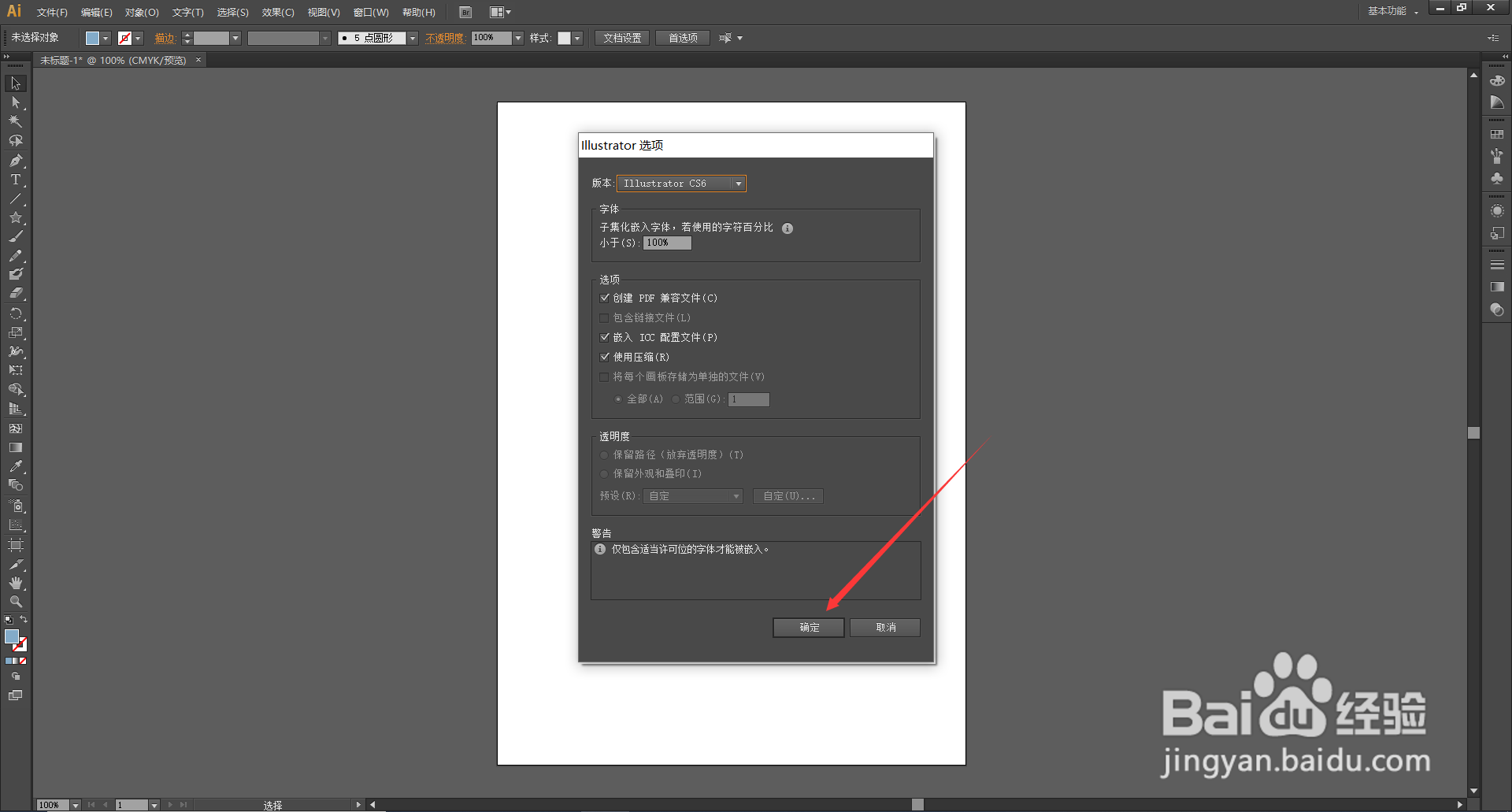Open the 编辑(E) menu
The width and height of the screenshot is (1512, 812).
[96, 12]
